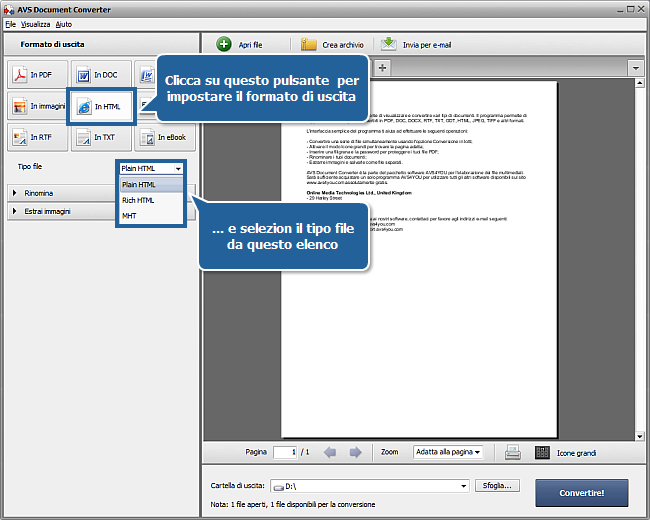Click the preview scrollbar up arrow
The image size is (650, 520).
pyautogui.click(x=639, y=83)
